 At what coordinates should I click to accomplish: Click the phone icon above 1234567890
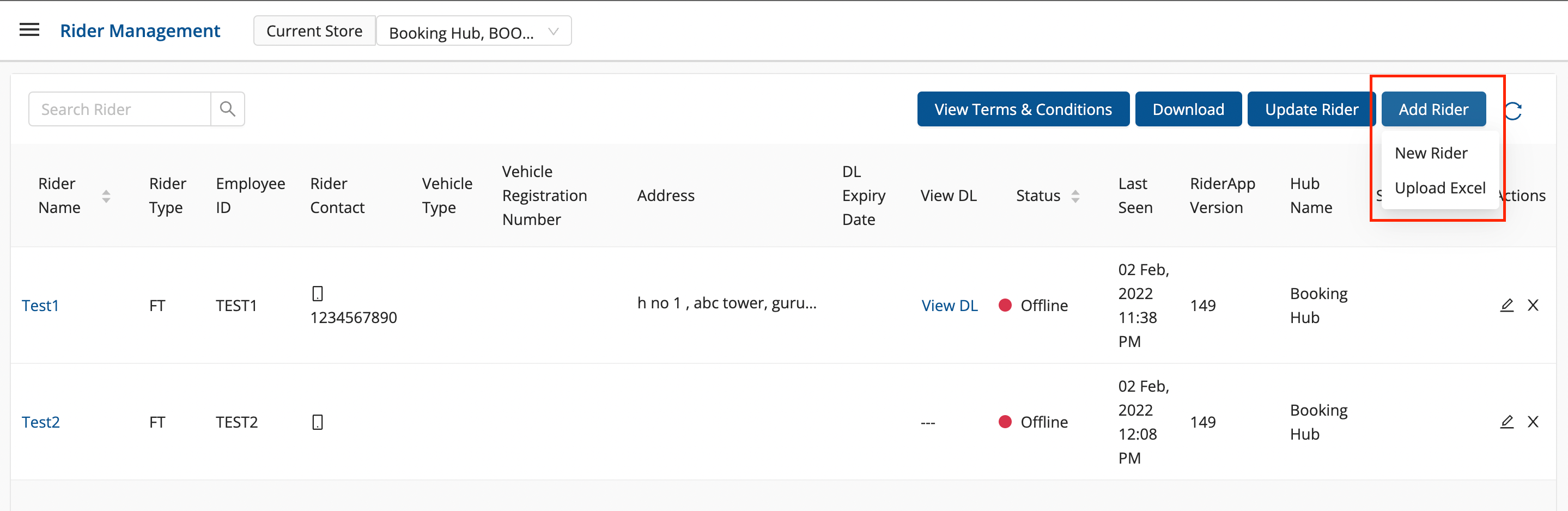point(317,293)
